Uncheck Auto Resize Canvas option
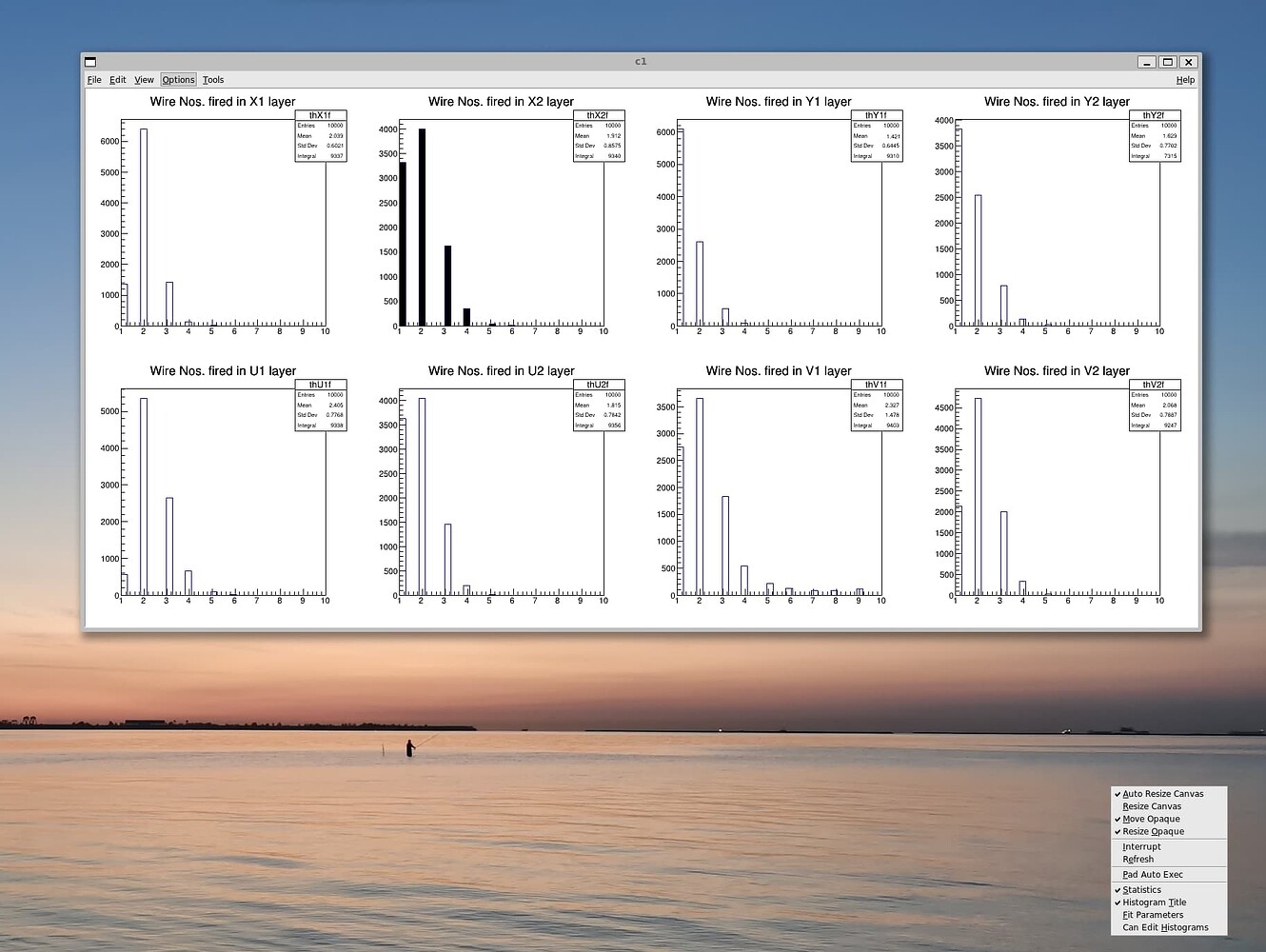This screenshot has width=1266, height=952. coord(1169,794)
